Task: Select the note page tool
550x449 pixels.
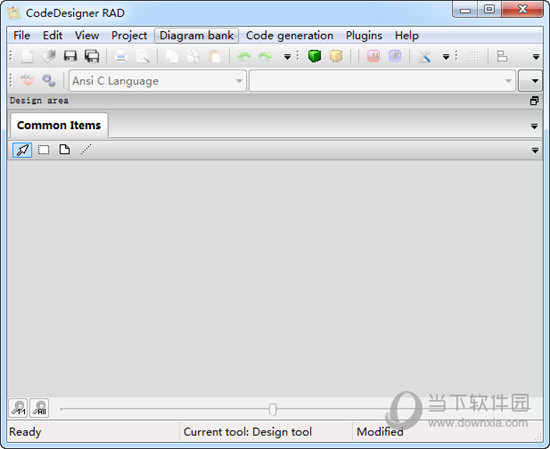Action: [x=65, y=150]
